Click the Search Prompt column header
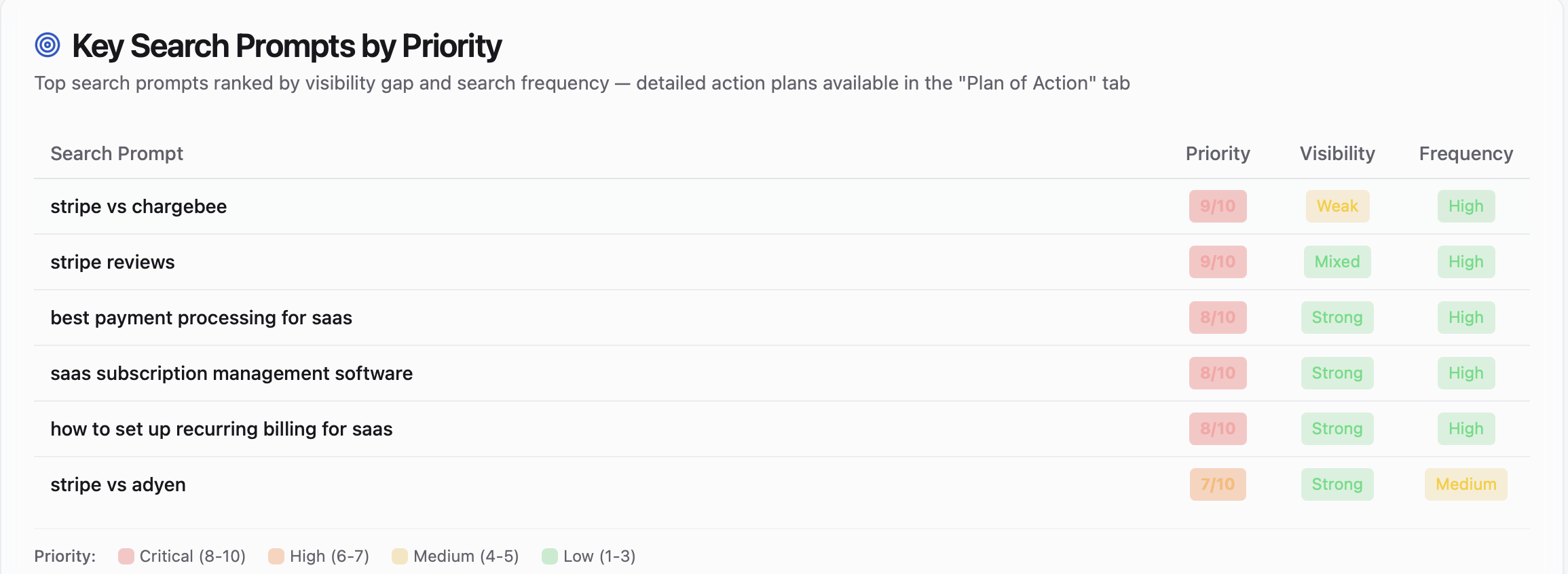The width and height of the screenshot is (1568, 574). click(x=117, y=153)
